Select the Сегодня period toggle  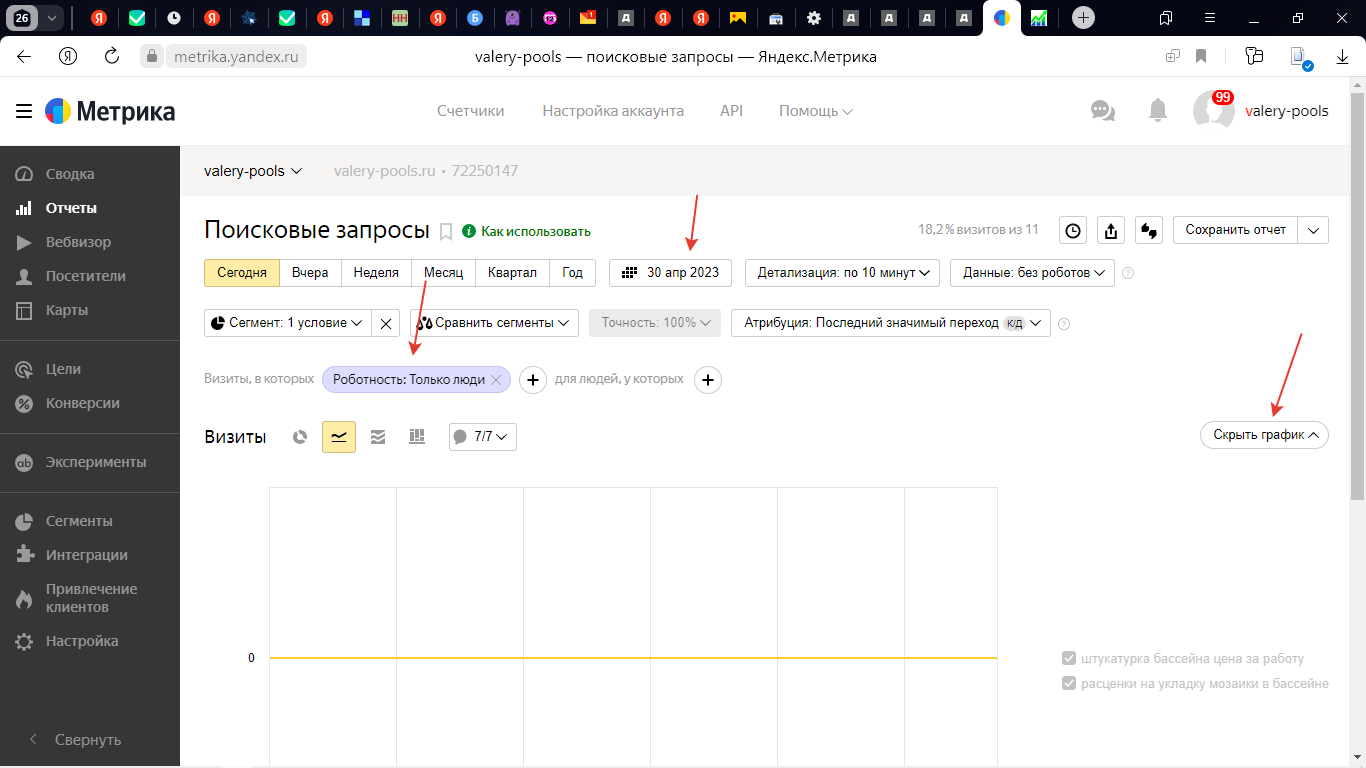[x=242, y=273]
